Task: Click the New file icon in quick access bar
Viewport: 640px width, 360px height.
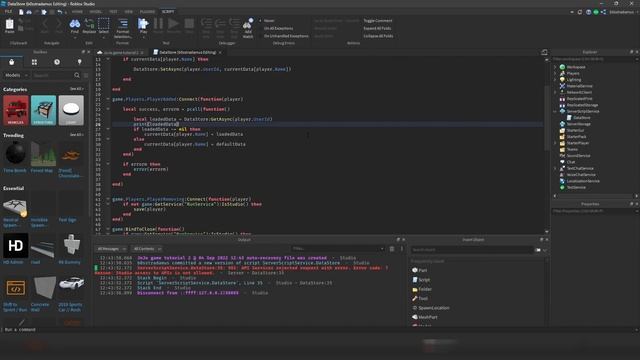Action: [21, 12]
